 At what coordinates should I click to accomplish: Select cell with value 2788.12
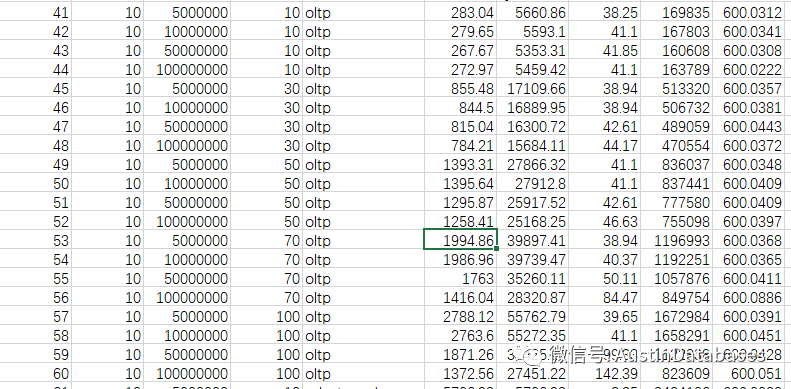pyautogui.click(x=460, y=316)
